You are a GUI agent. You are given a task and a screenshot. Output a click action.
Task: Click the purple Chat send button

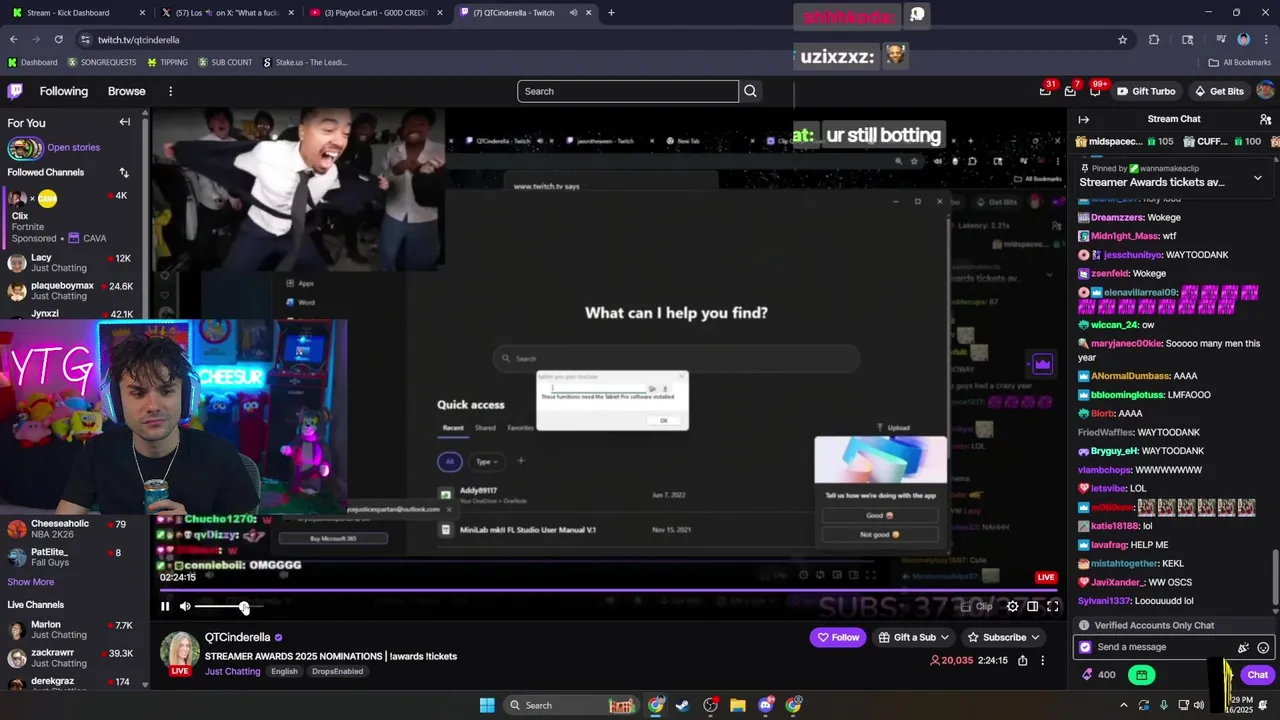(1257, 675)
